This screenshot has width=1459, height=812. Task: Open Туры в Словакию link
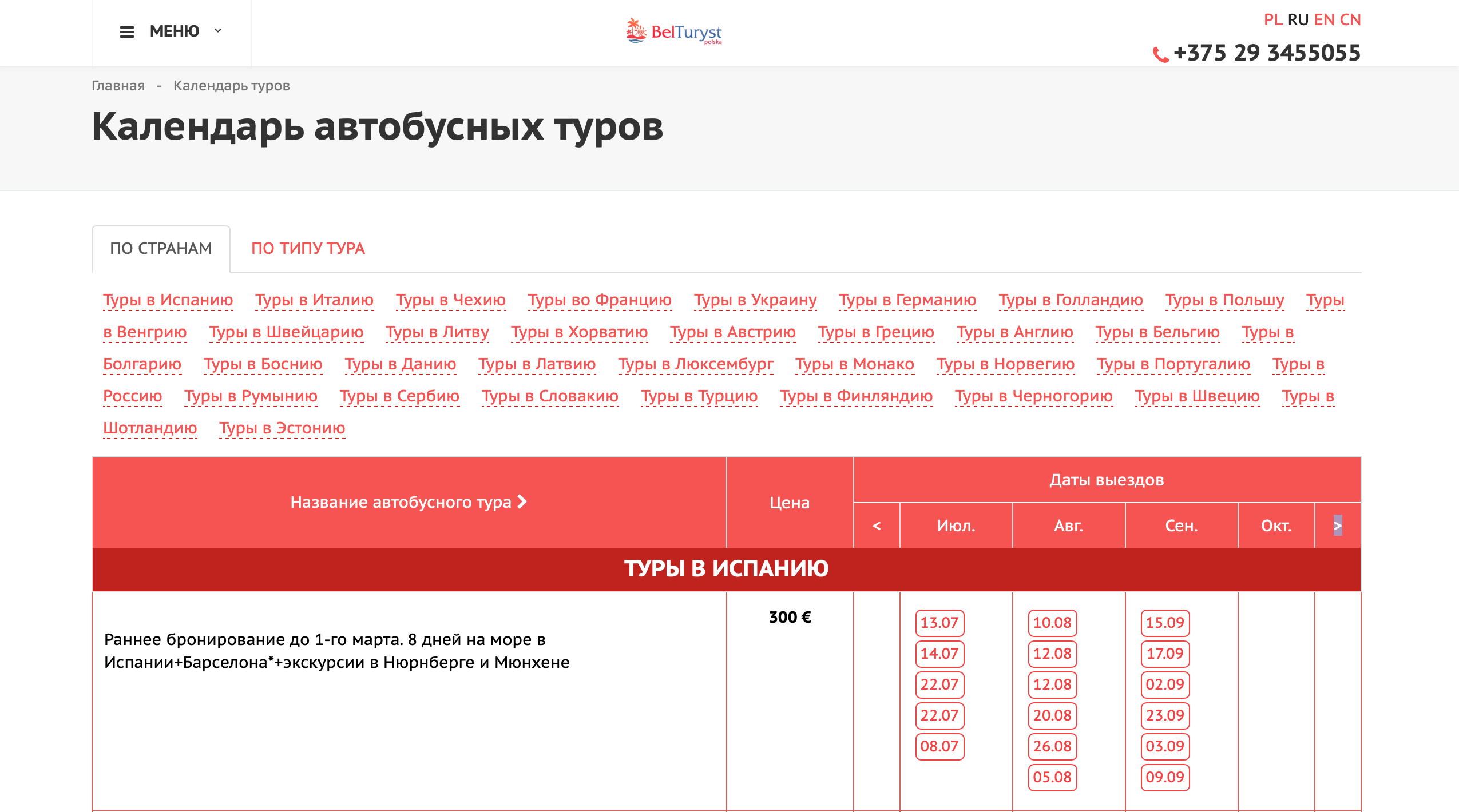coord(550,396)
